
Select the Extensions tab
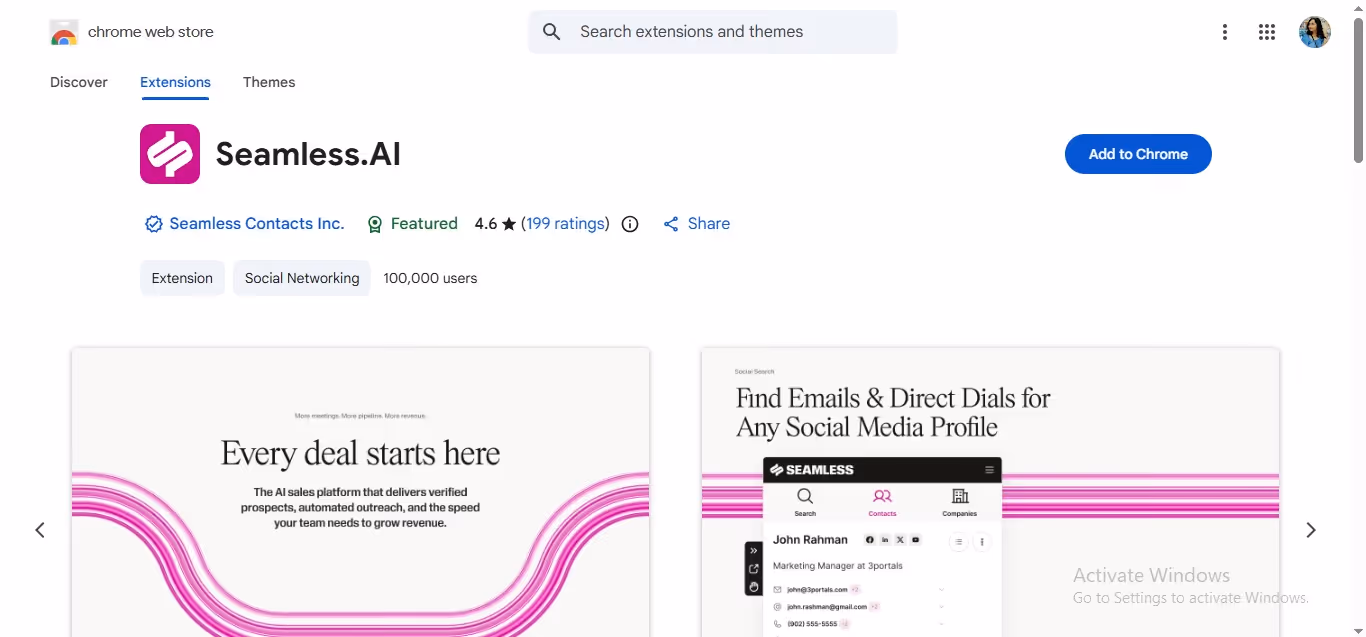(x=175, y=82)
